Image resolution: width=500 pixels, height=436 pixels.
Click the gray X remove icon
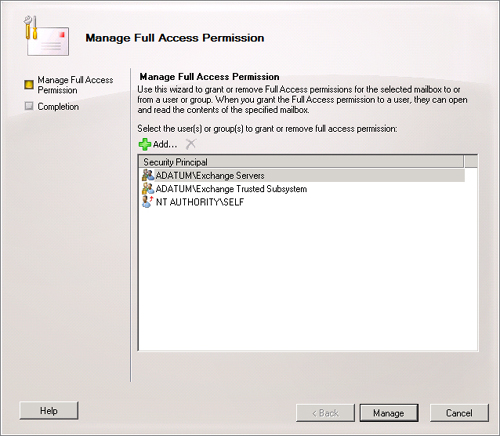[x=191, y=144]
